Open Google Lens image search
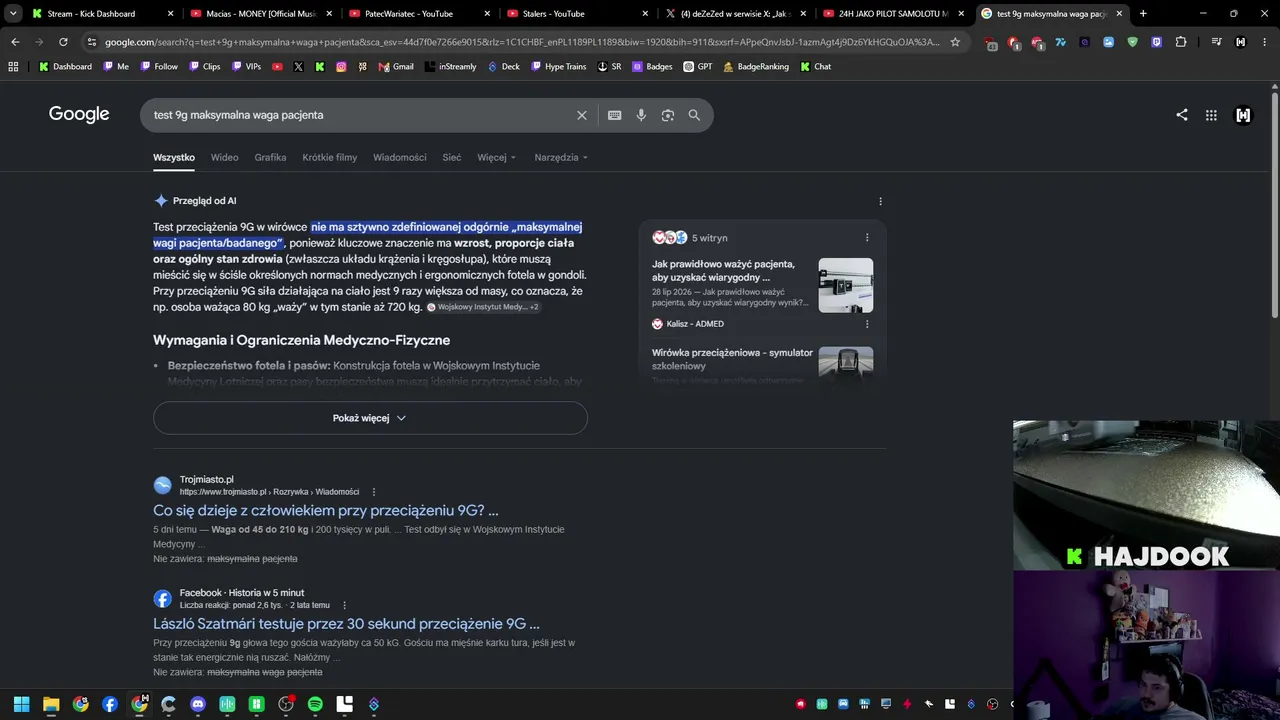This screenshot has height=720, width=1280. tap(668, 115)
